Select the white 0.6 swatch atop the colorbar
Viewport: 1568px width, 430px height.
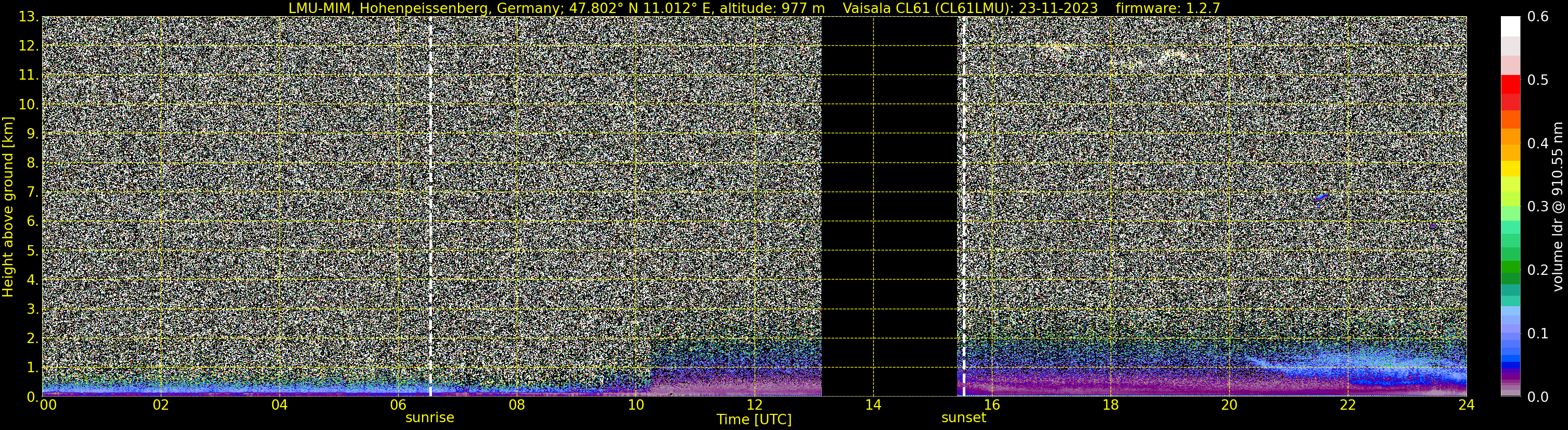[1510, 27]
